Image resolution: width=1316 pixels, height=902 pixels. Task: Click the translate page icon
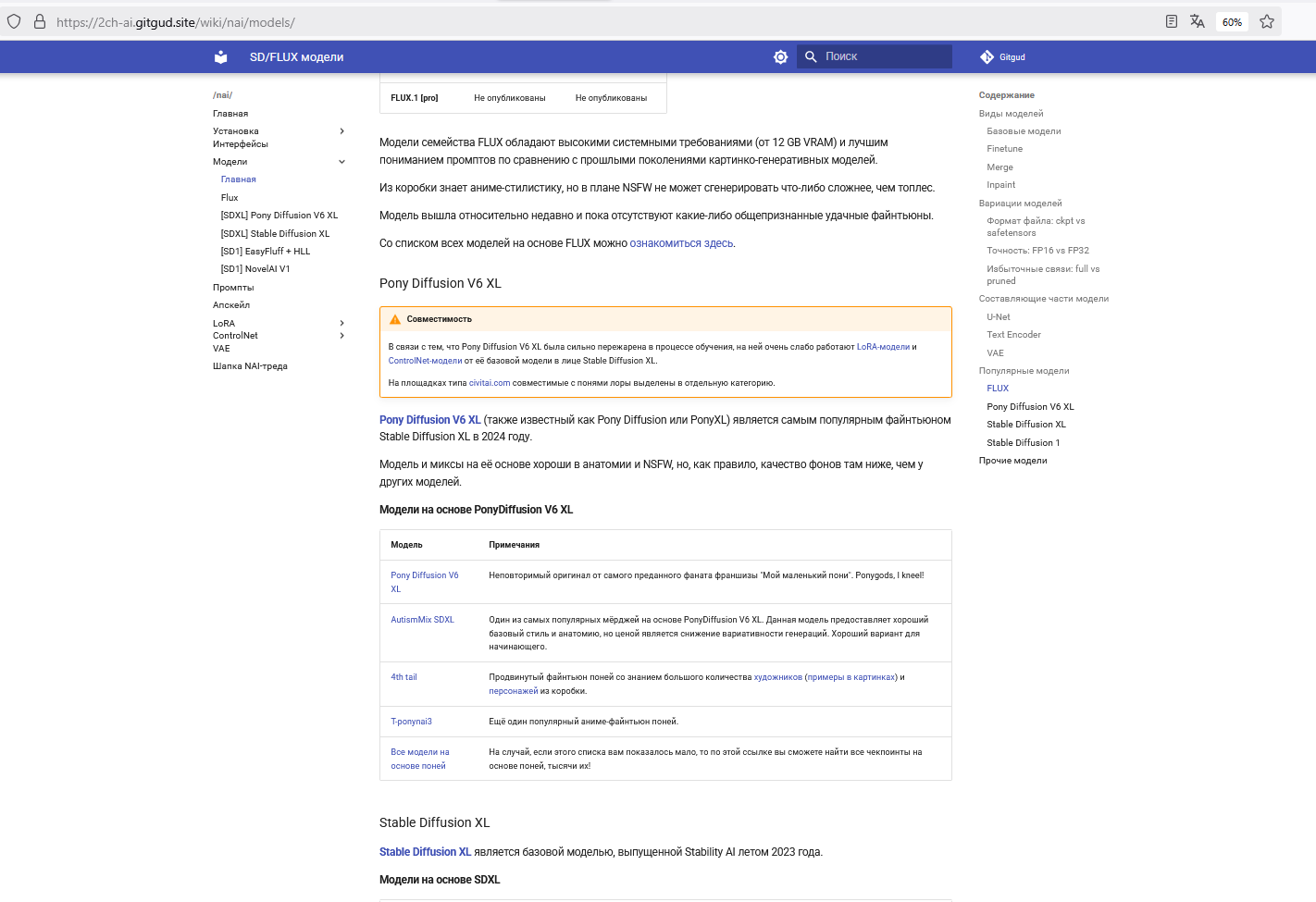coord(1198,21)
